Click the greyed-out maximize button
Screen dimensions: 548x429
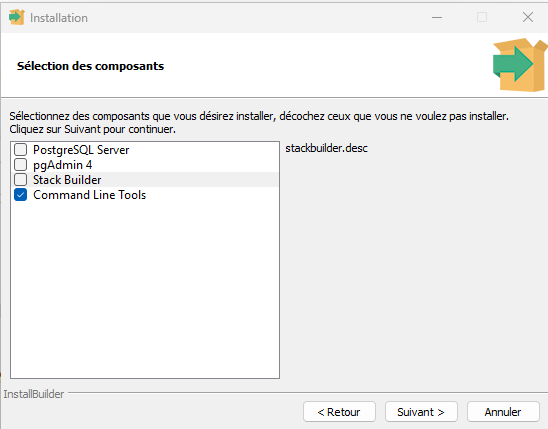pos(482,17)
